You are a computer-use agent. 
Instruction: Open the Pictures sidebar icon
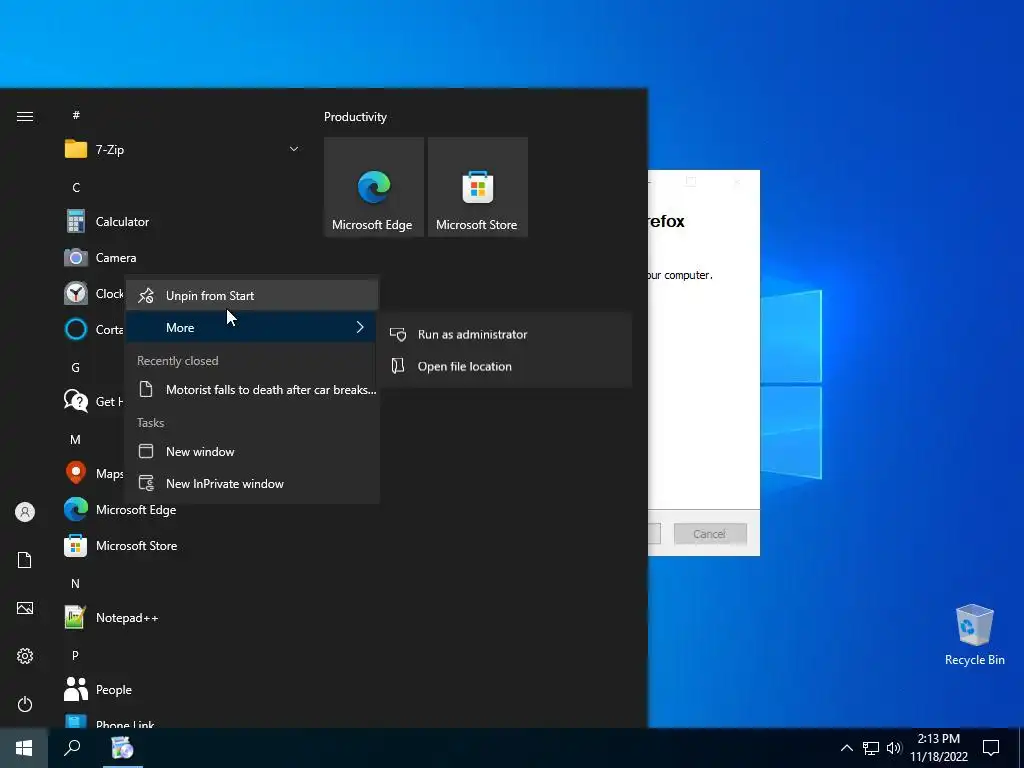(25, 608)
